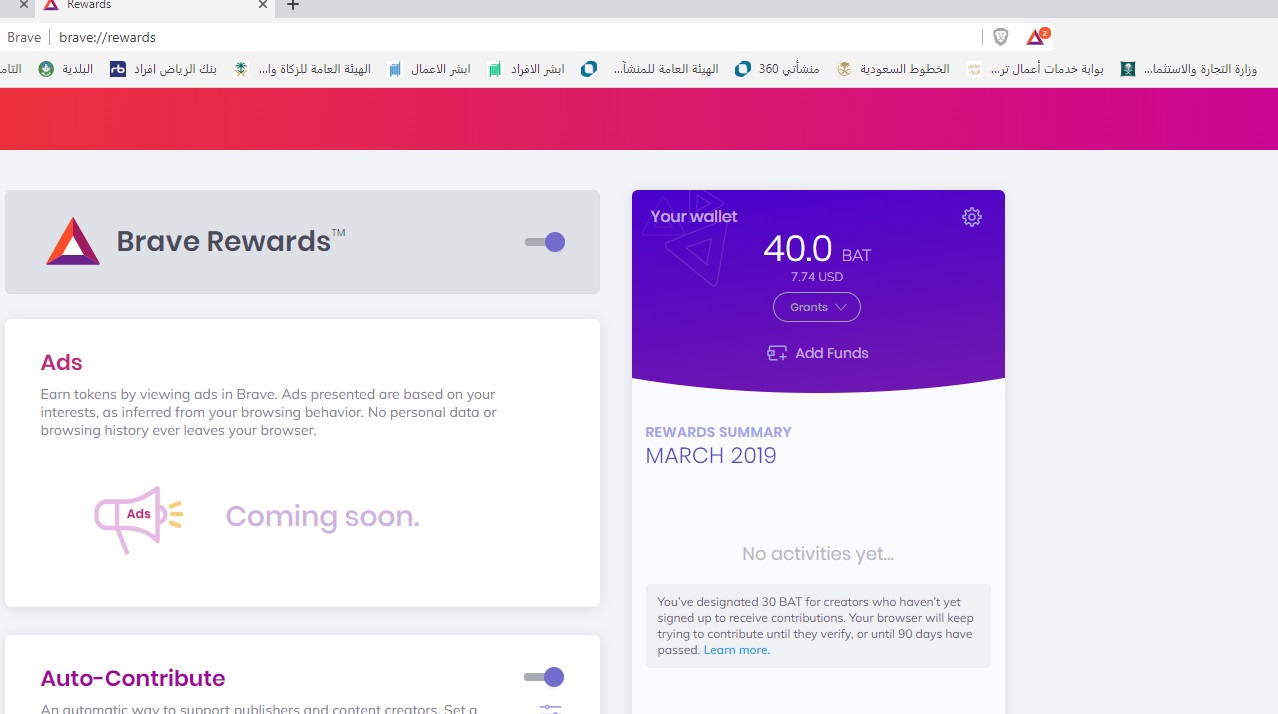1278x714 pixels.
Task: Click the No activities yet... message
Action: pyautogui.click(x=818, y=554)
